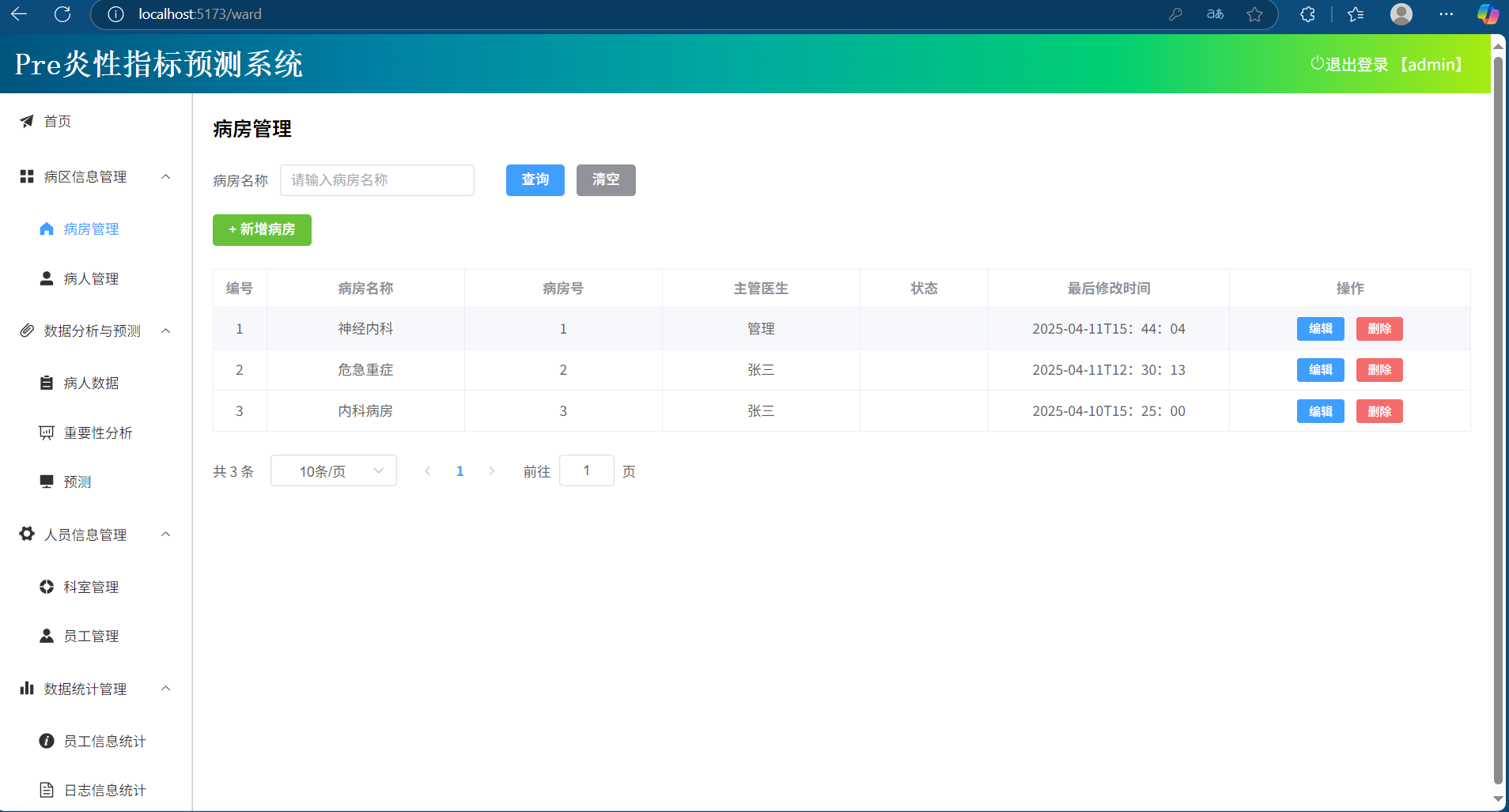Image resolution: width=1509 pixels, height=812 pixels.
Task: Click the presentation icon beside 重要性分析
Action: pyautogui.click(x=47, y=432)
